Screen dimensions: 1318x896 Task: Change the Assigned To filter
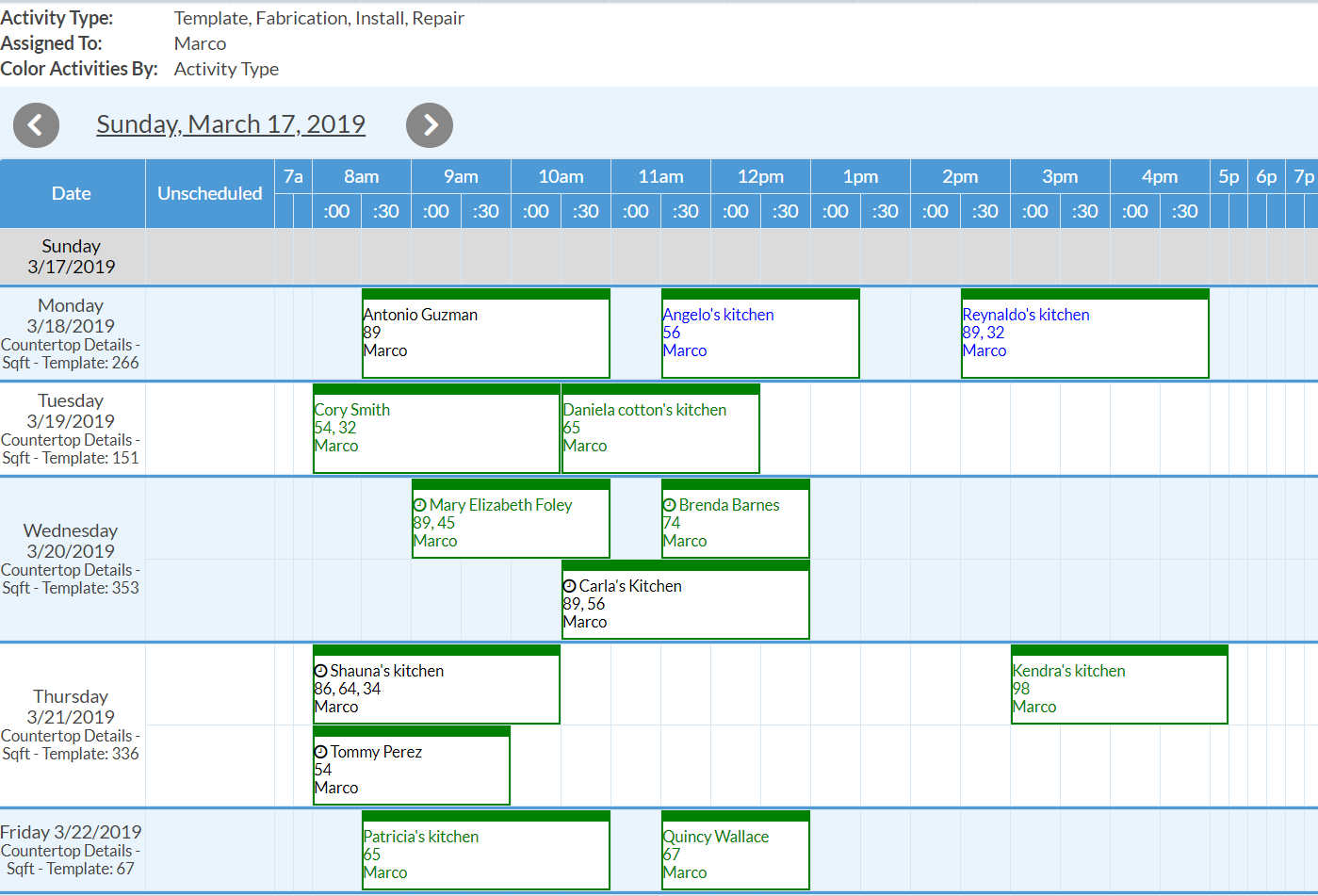(x=199, y=43)
